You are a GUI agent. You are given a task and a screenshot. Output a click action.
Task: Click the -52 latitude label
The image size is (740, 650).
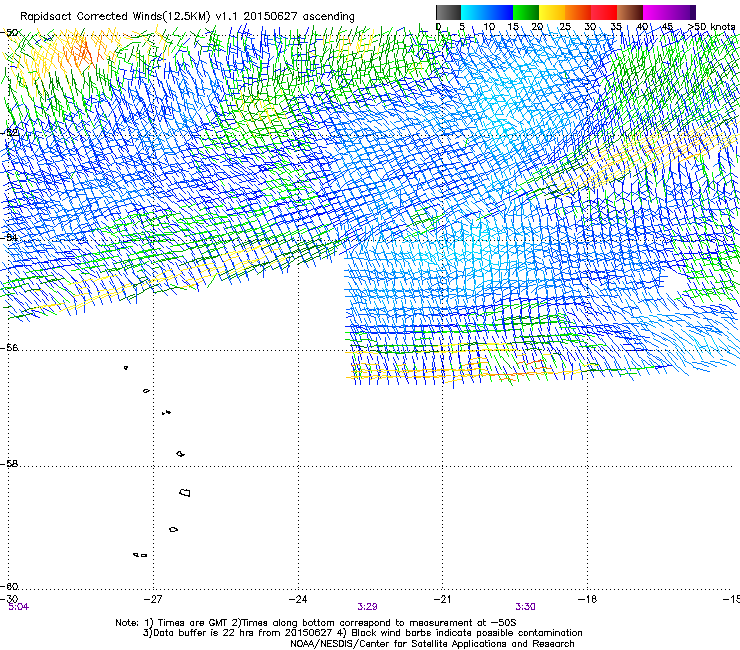[9, 132]
